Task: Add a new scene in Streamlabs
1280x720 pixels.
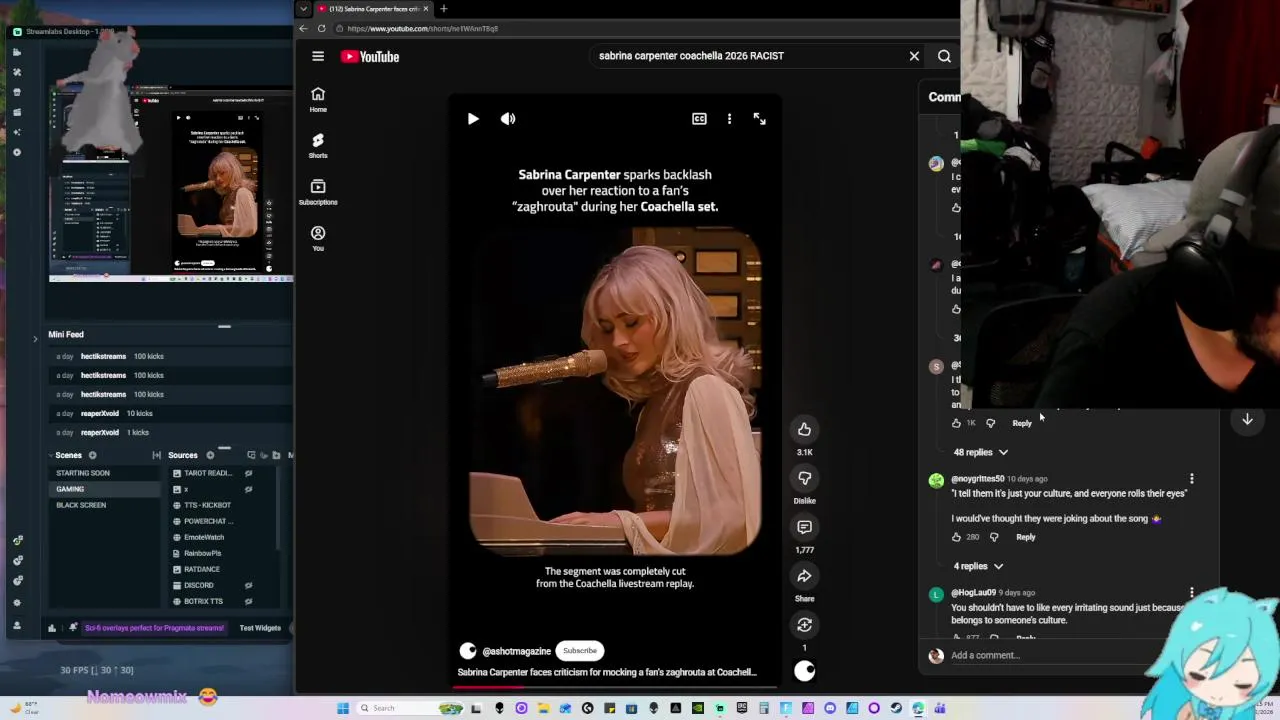Action: click(x=92, y=456)
